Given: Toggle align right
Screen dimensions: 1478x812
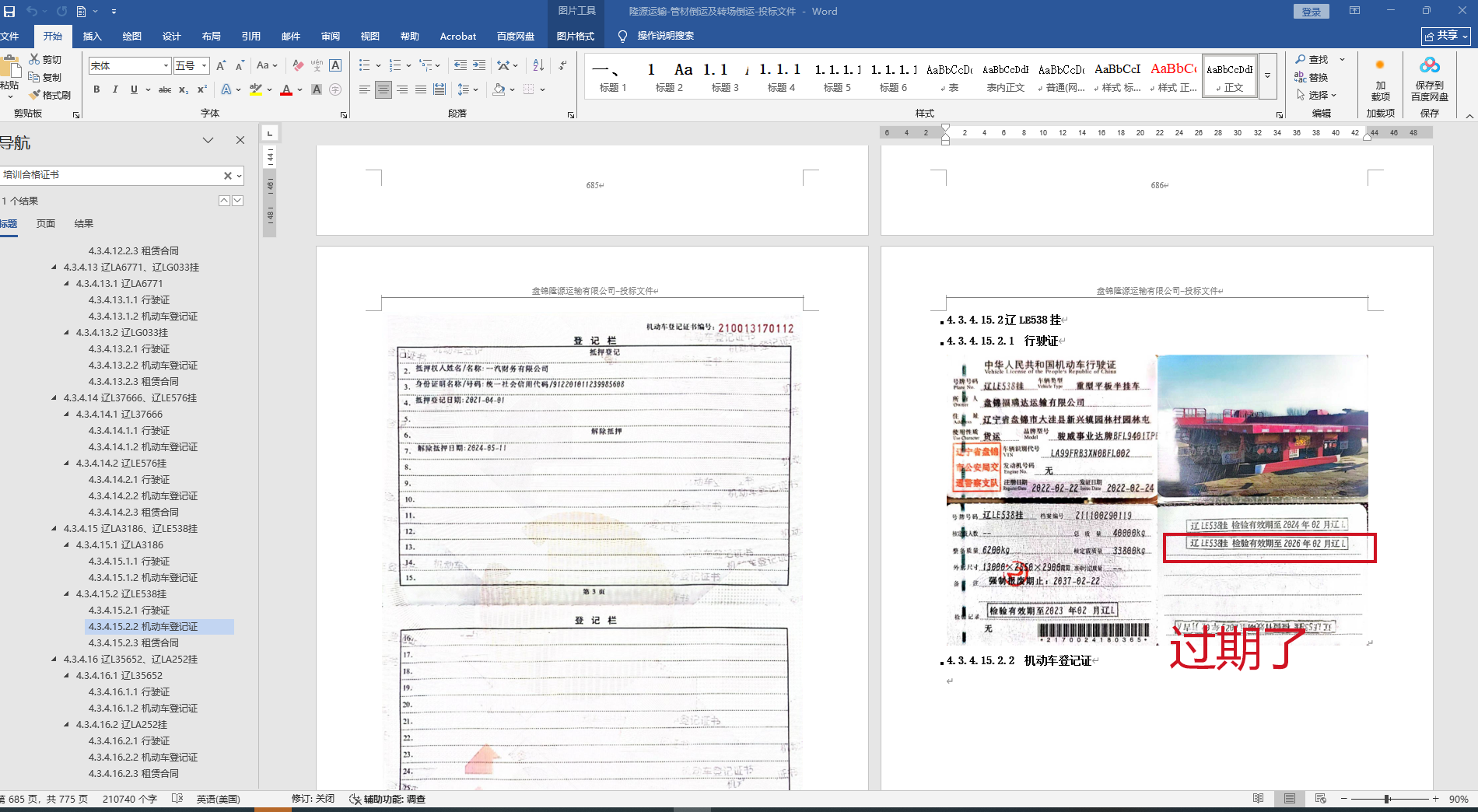Looking at the screenshot, I should coord(402,89).
